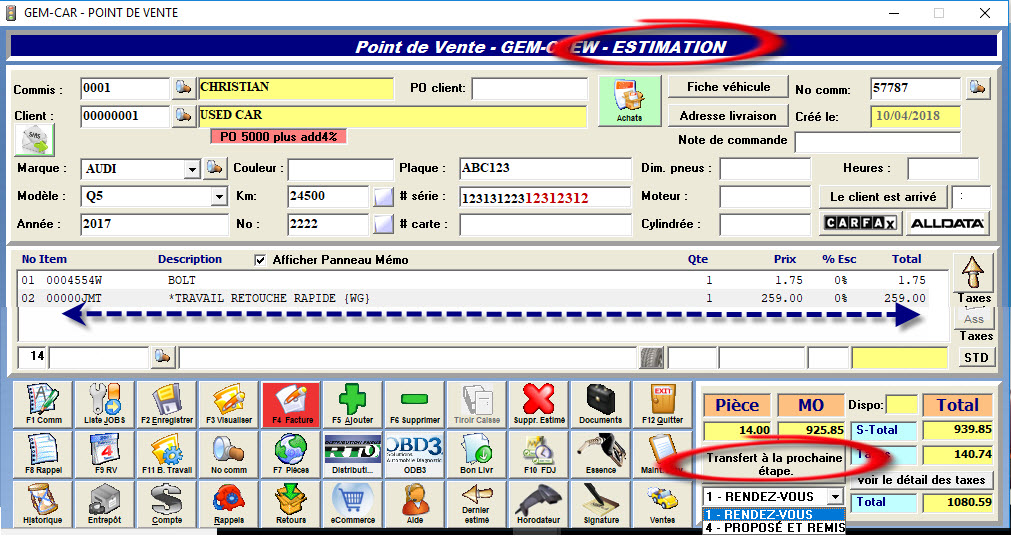Open CARFAX report button

(x=861, y=224)
